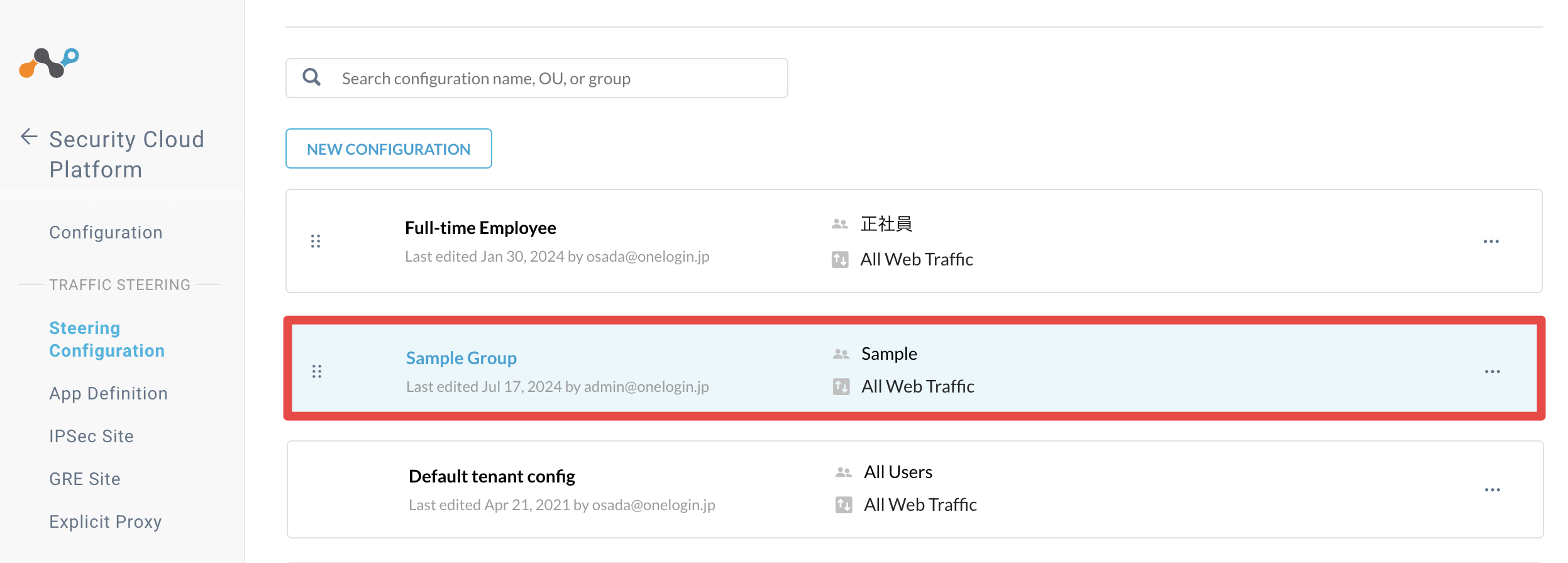Click the All Users label
This screenshot has height=563, width=1568.
pyautogui.click(x=898, y=472)
